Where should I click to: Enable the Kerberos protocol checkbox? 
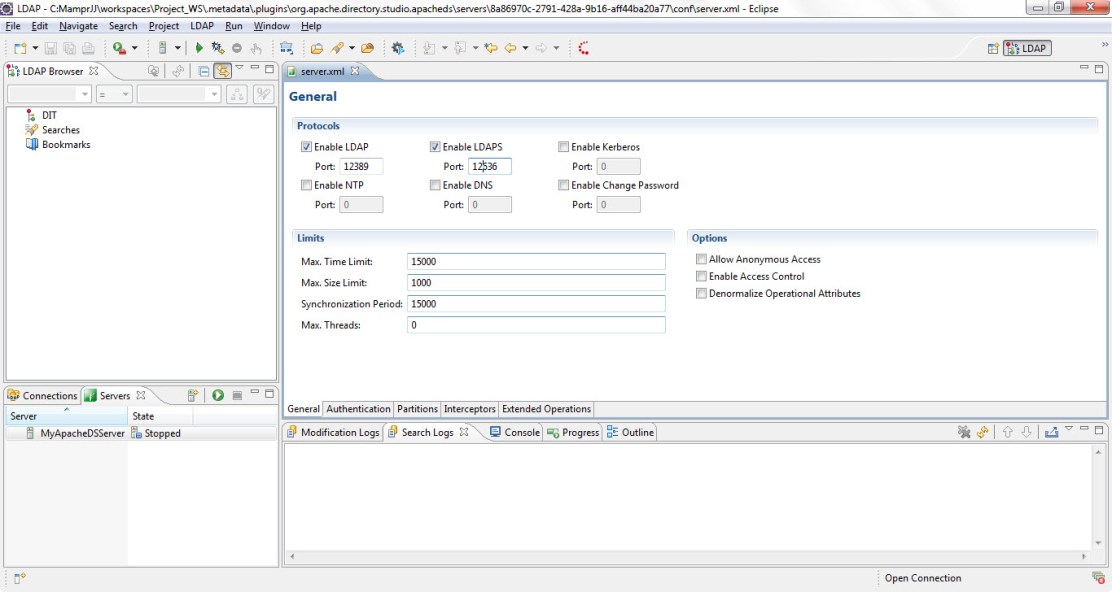564,147
